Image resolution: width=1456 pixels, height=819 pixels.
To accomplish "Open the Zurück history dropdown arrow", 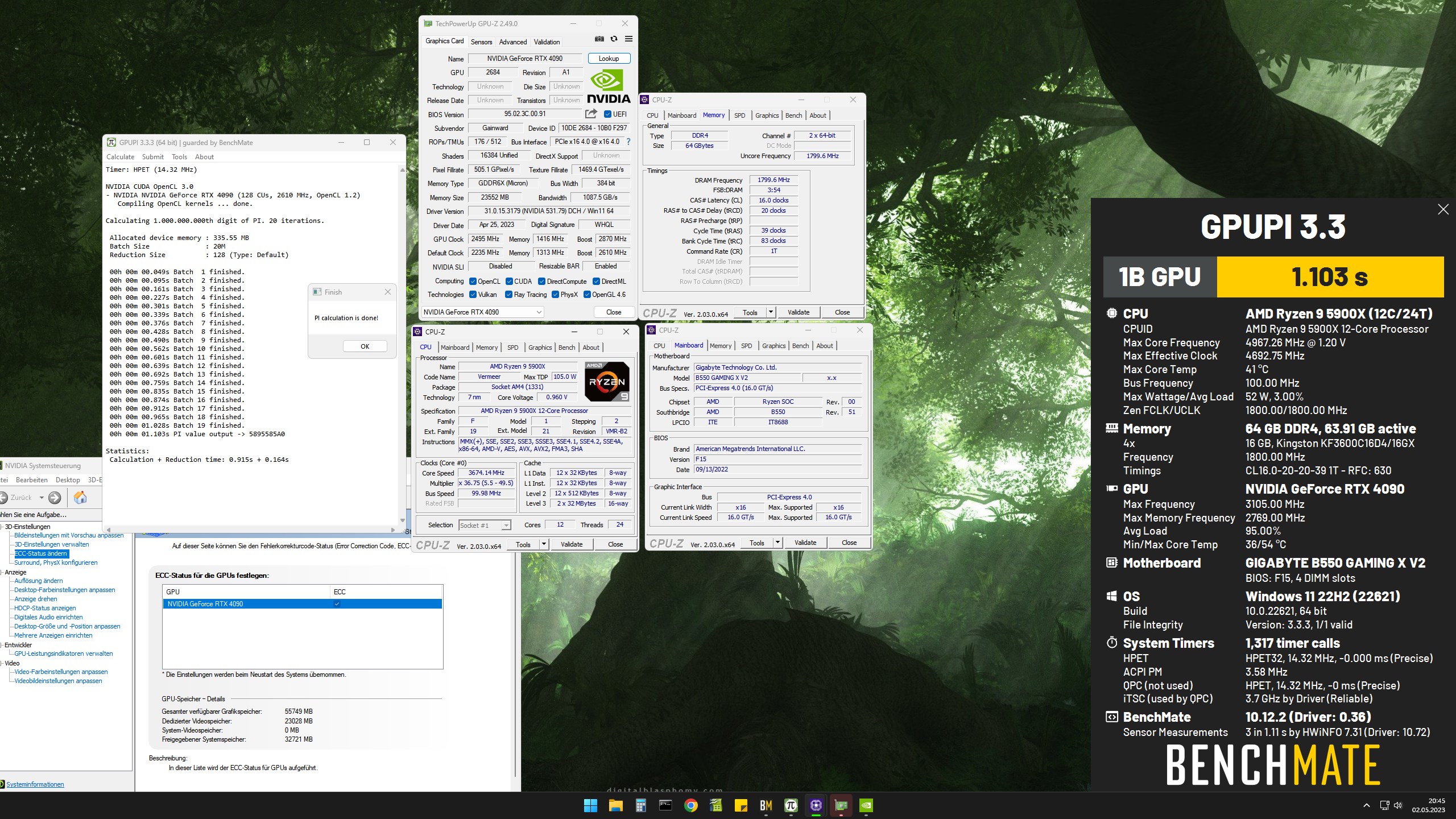I will (x=42, y=498).
